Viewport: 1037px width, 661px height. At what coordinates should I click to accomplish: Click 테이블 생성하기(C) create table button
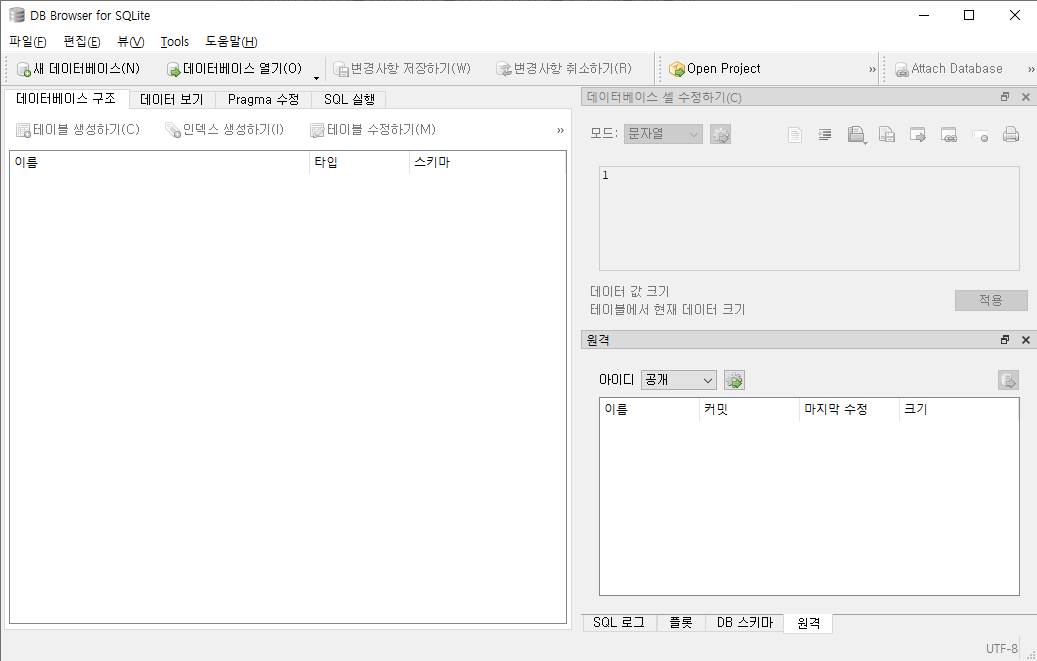tap(78, 130)
